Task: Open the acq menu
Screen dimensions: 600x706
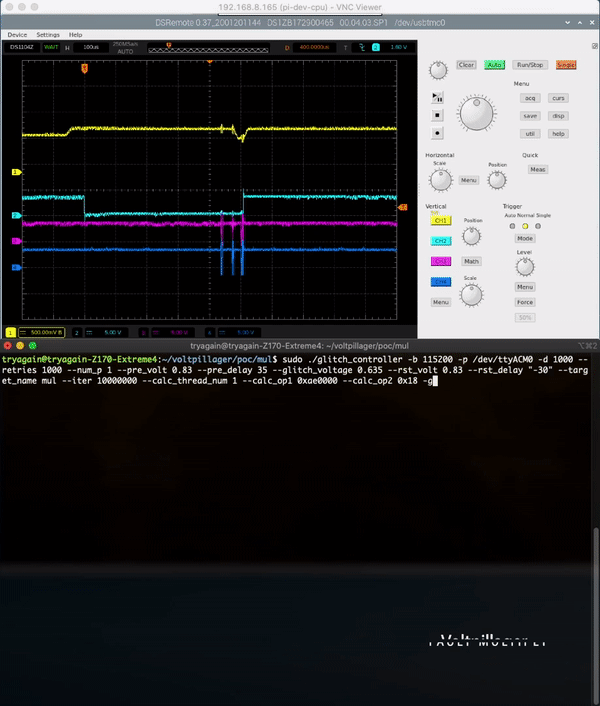Action: coord(530,98)
